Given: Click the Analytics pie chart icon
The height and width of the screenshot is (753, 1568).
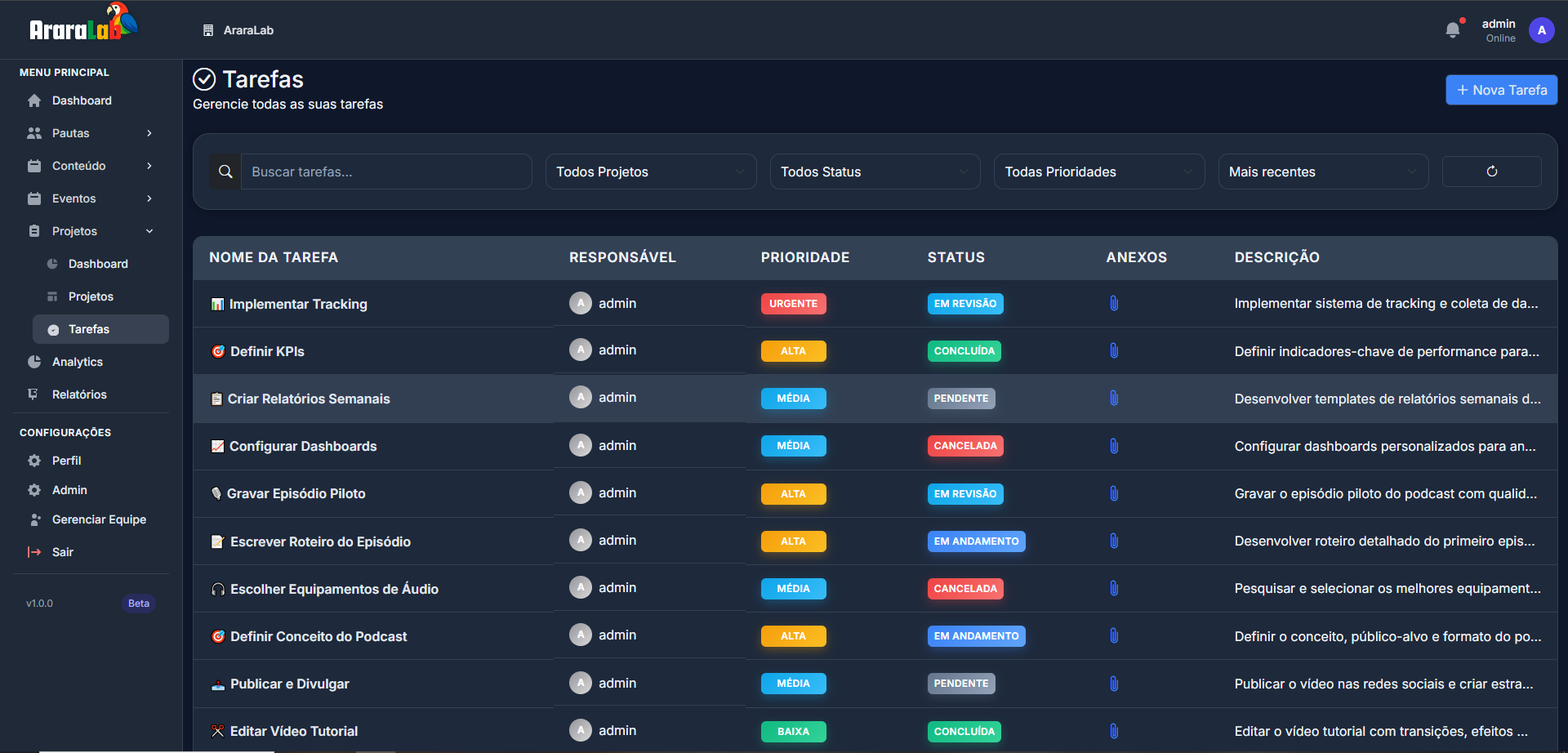Looking at the screenshot, I should point(34,362).
